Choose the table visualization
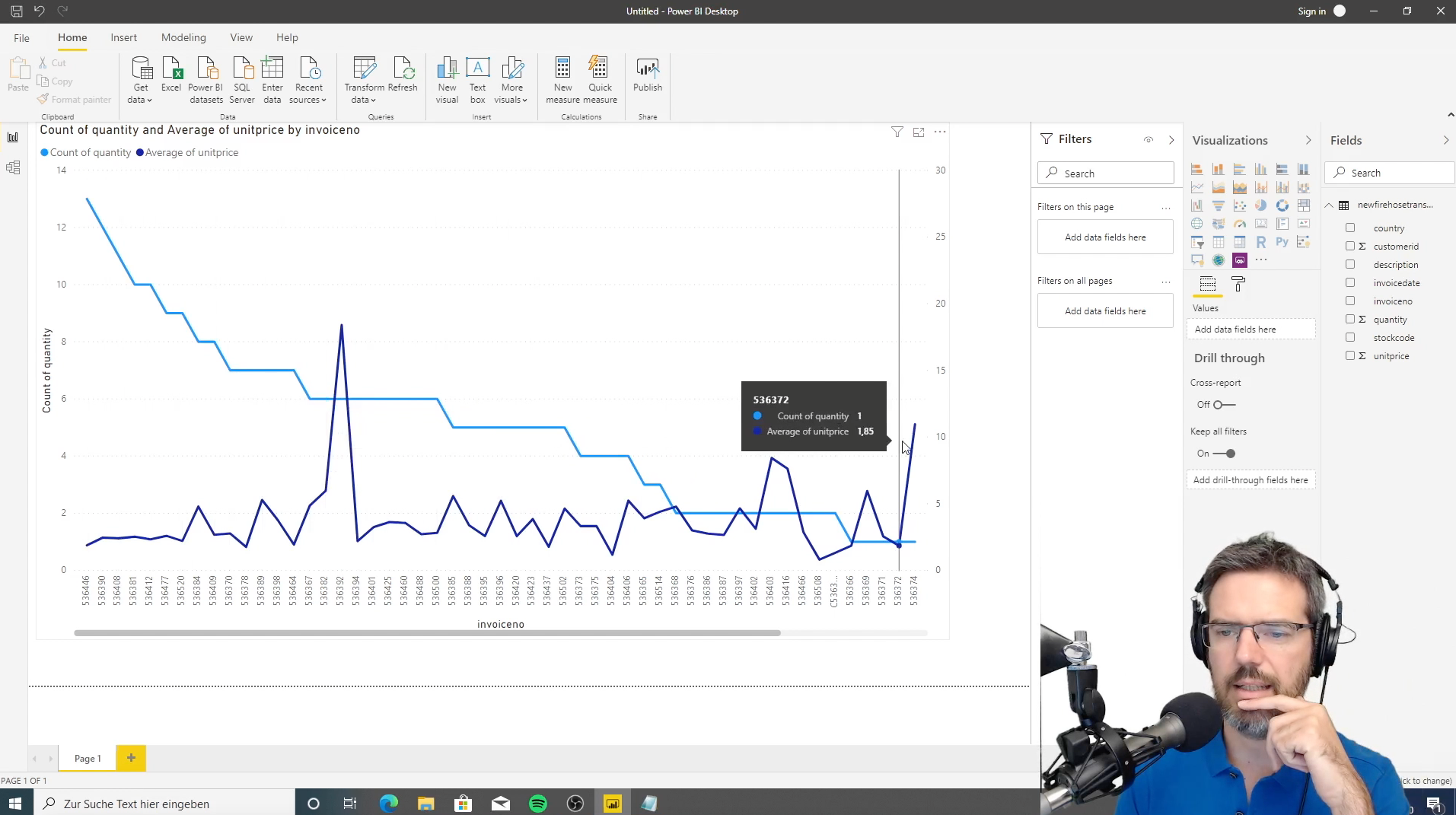The height and width of the screenshot is (815, 1456). click(x=1219, y=242)
